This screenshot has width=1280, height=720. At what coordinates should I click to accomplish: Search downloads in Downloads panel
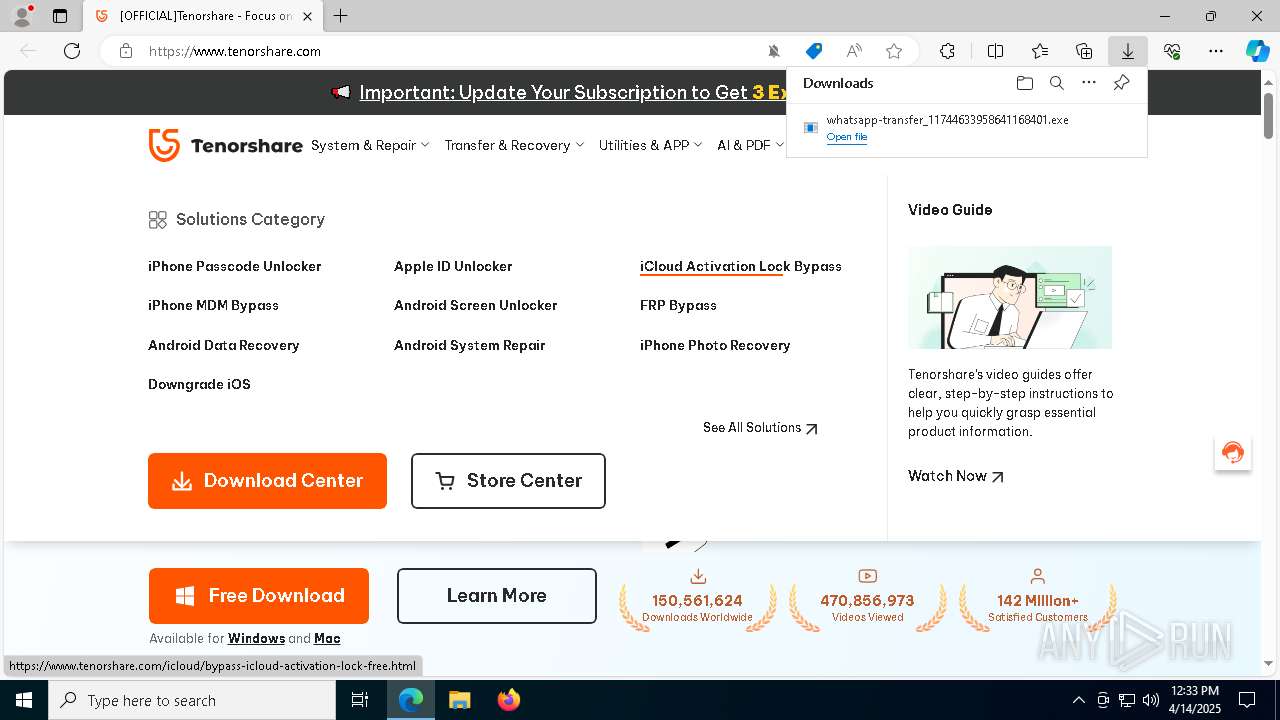pyautogui.click(x=1056, y=83)
